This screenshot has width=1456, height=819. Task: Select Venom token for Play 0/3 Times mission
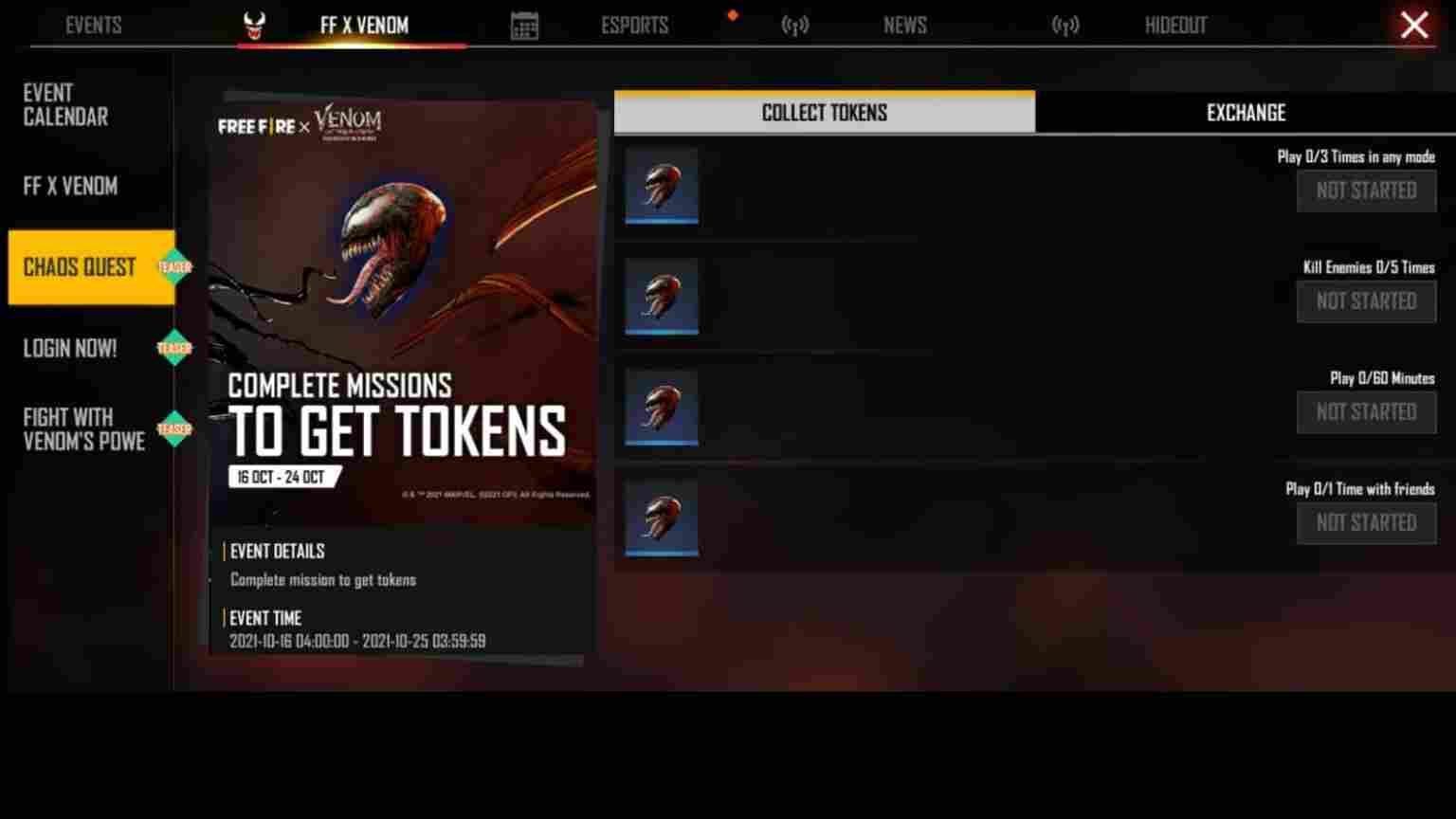click(x=662, y=185)
